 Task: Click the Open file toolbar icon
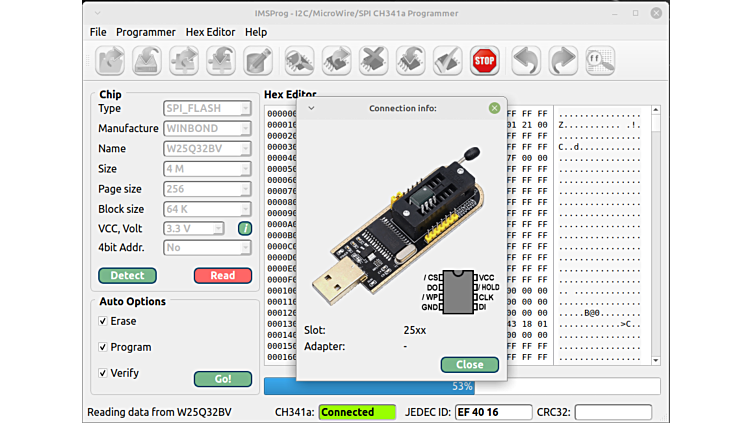coord(109,60)
